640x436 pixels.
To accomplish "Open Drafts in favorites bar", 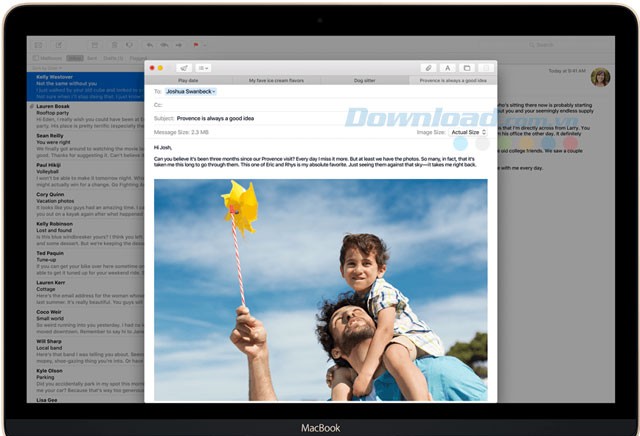I will click(x=113, y=58).
